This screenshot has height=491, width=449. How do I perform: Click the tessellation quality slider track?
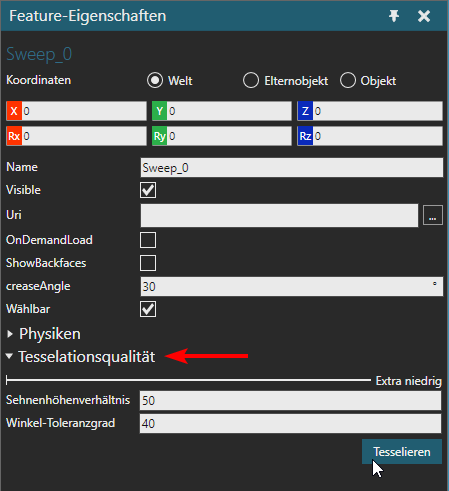click(x=188, y=380)
